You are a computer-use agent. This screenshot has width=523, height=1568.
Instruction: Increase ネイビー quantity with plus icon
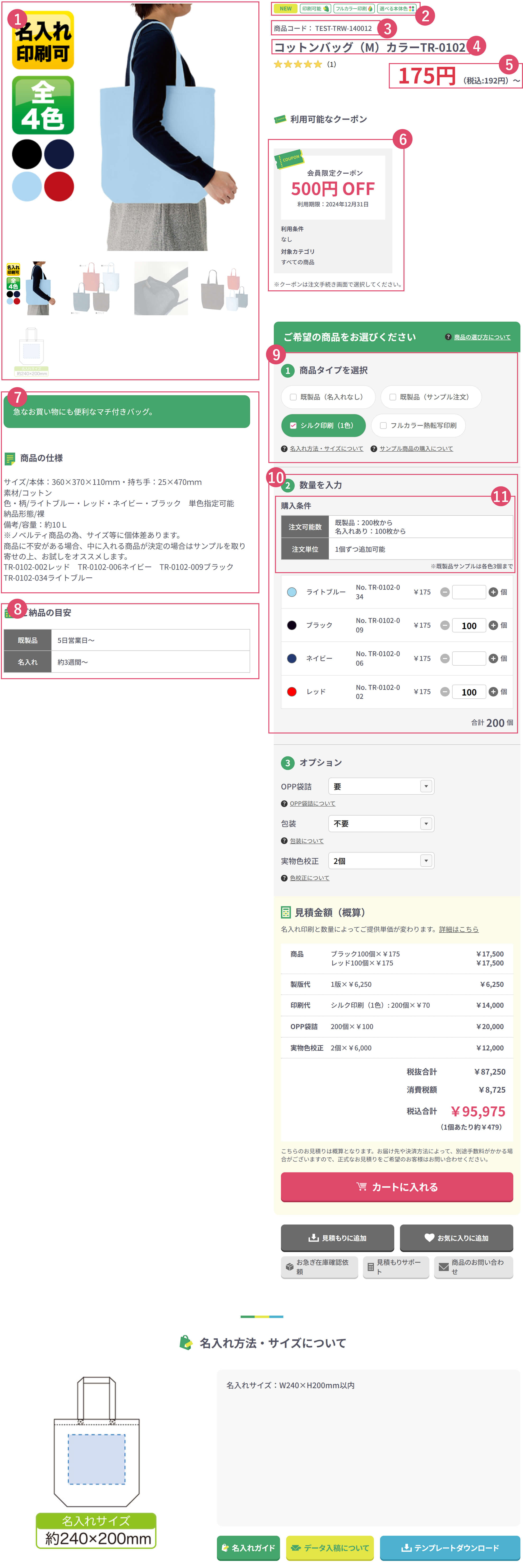pos(493,659)
